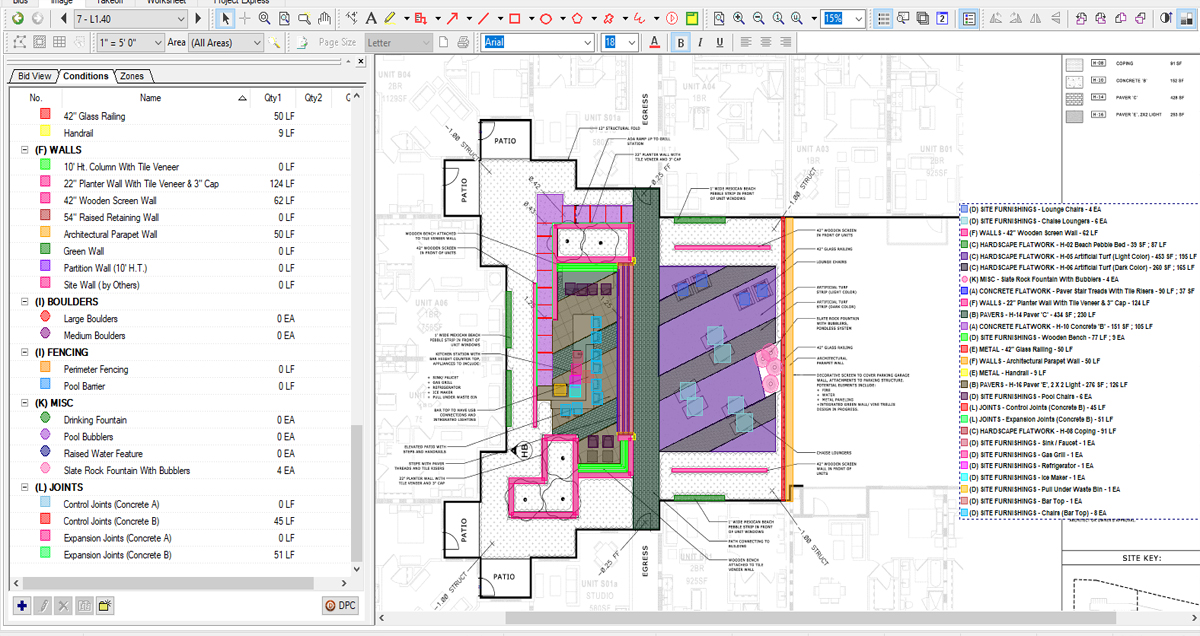Click the blue plus add condition icon
This screenshot has width=1200, height=636.
(21, 606)
